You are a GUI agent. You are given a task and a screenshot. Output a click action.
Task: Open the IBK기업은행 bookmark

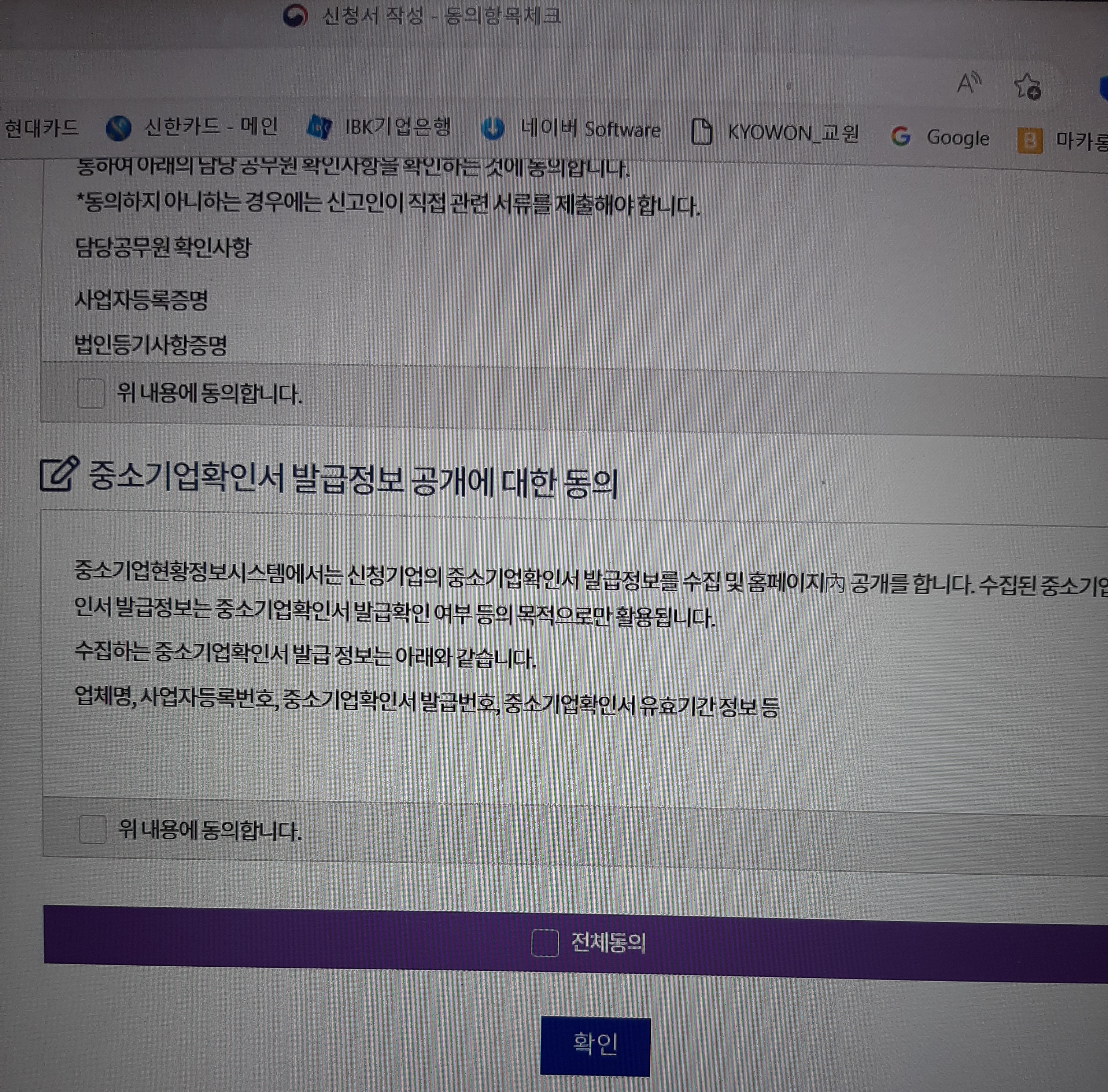(379, 127)
